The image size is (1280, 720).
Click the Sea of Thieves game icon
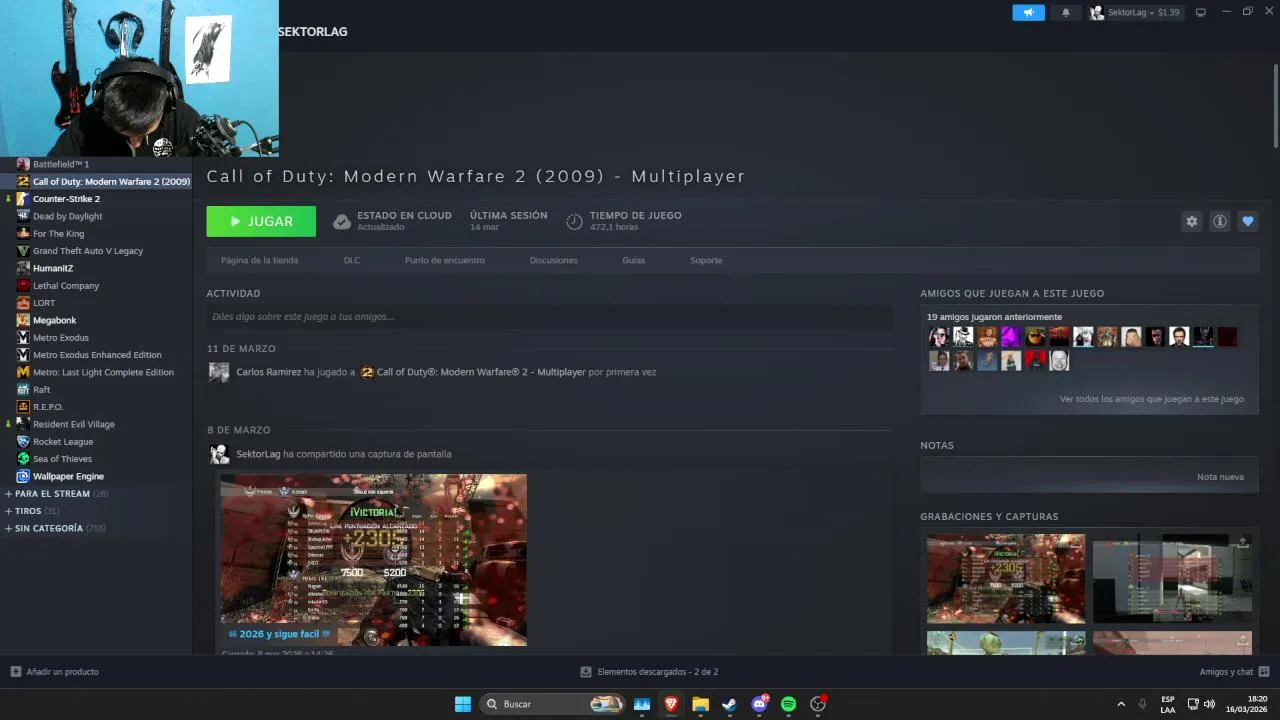[24, 459]
